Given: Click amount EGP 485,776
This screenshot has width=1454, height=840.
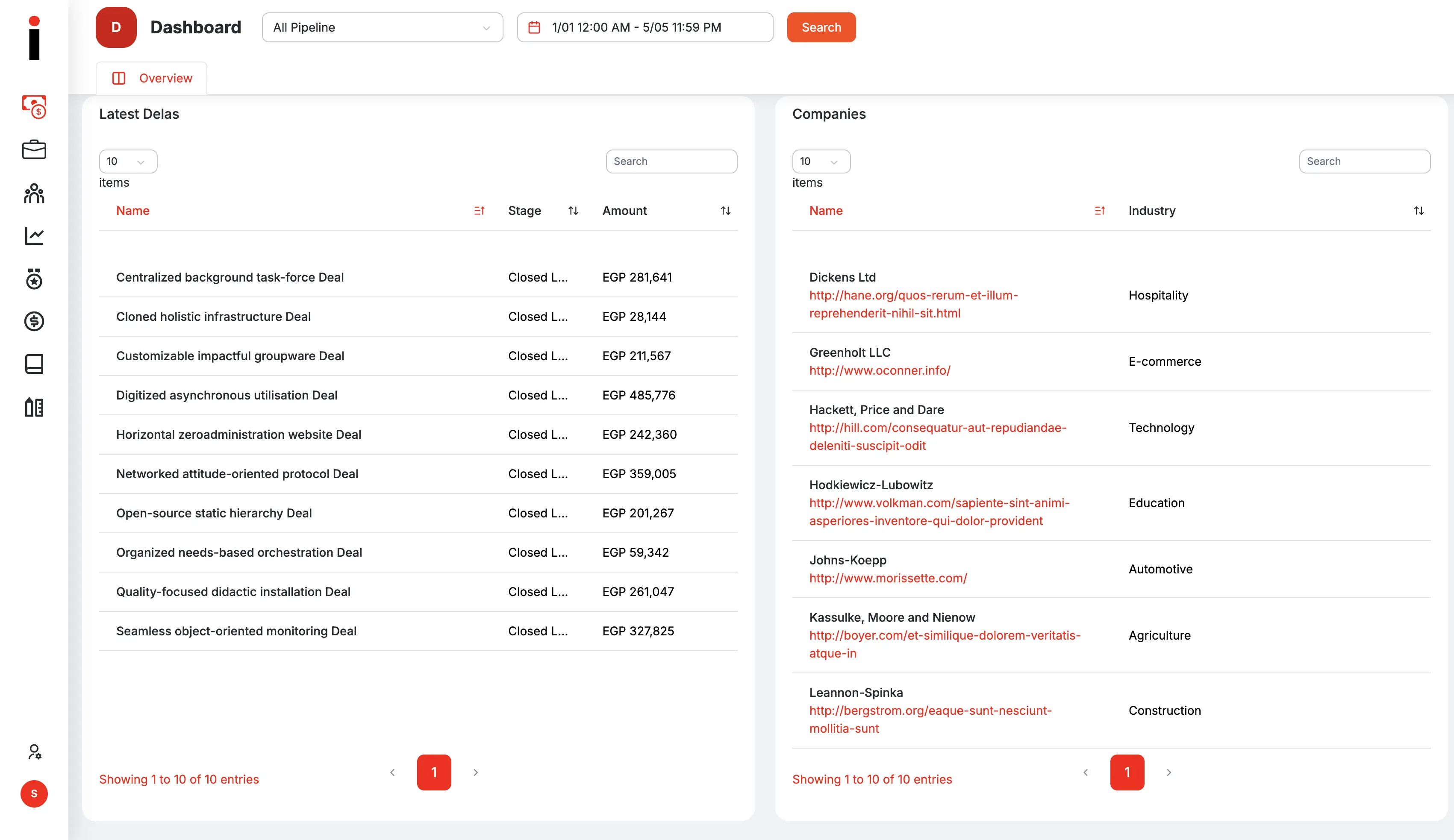Looking at the screenshot, I should pyautogui.click(x=639, y=395).
